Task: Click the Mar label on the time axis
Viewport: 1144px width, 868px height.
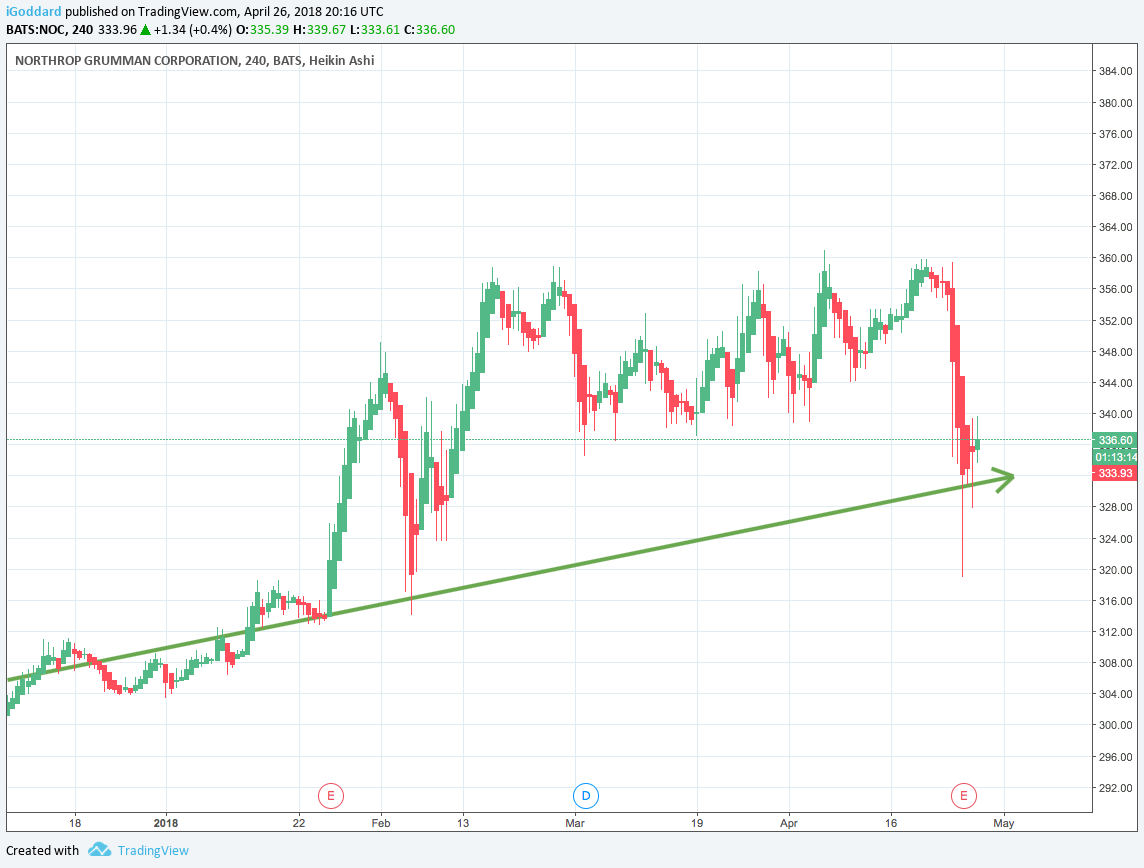Action: [575, 823]
